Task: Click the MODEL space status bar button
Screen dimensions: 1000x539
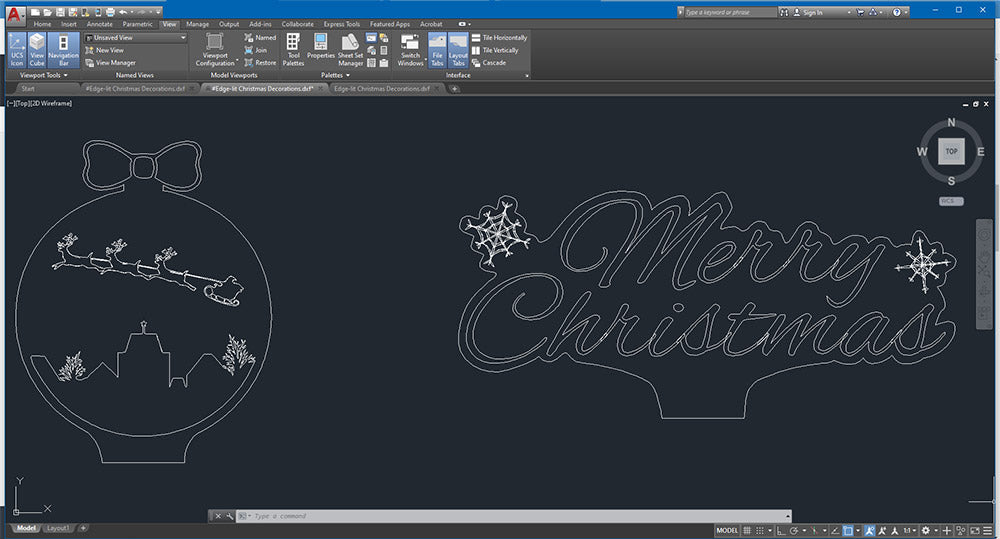Action: coord(727,531)
